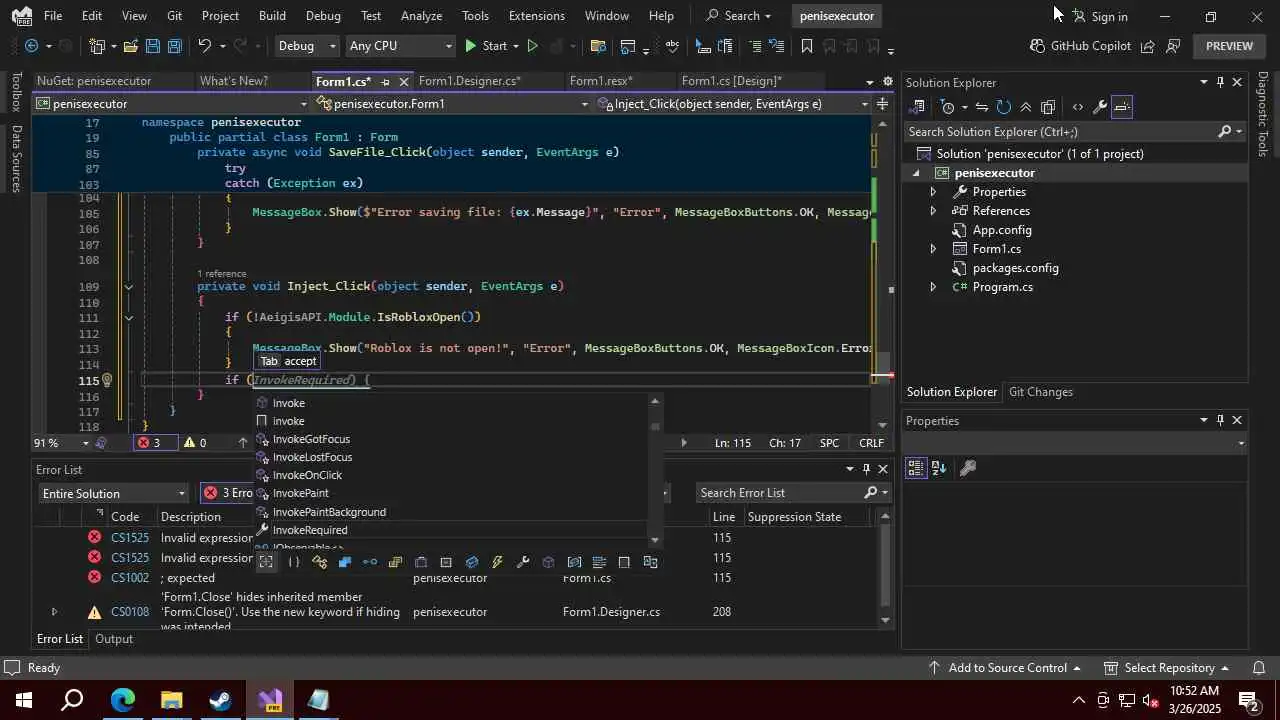Open the Debug configuration dropdown
The height and width of the screenshot is (720, 1280).
coord(307,46)
